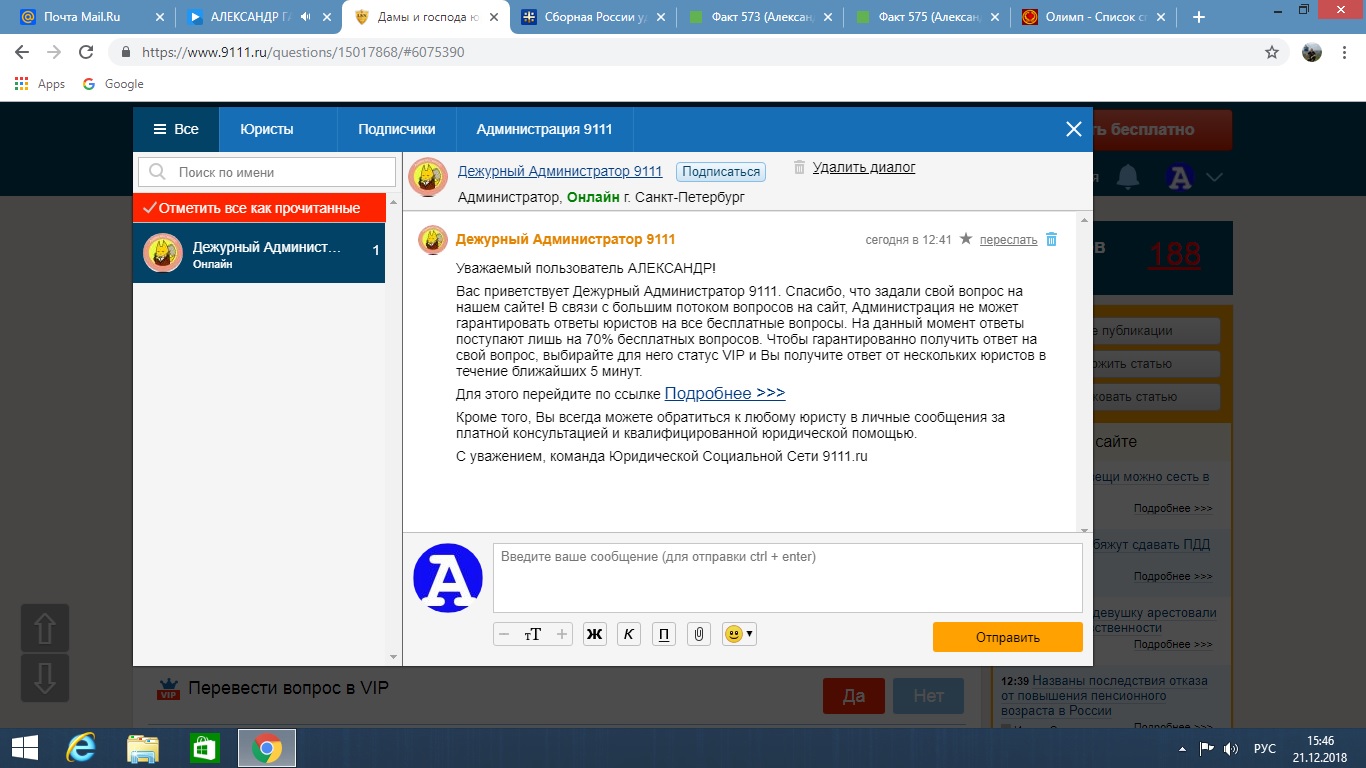Open a new browser tab with plus
The width and height of the screenshot is (1366, 768).
coord(1199,17)
